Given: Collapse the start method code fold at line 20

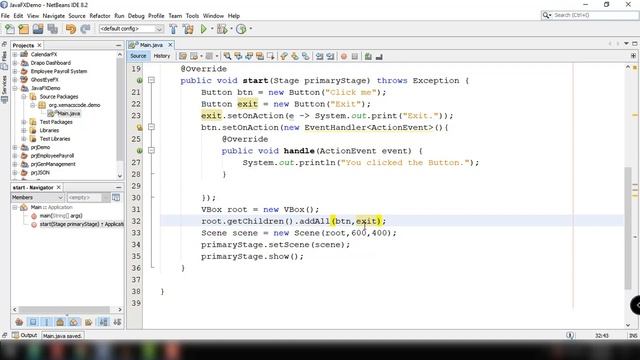Looking at the screenshot, I should tap(151, 80).
